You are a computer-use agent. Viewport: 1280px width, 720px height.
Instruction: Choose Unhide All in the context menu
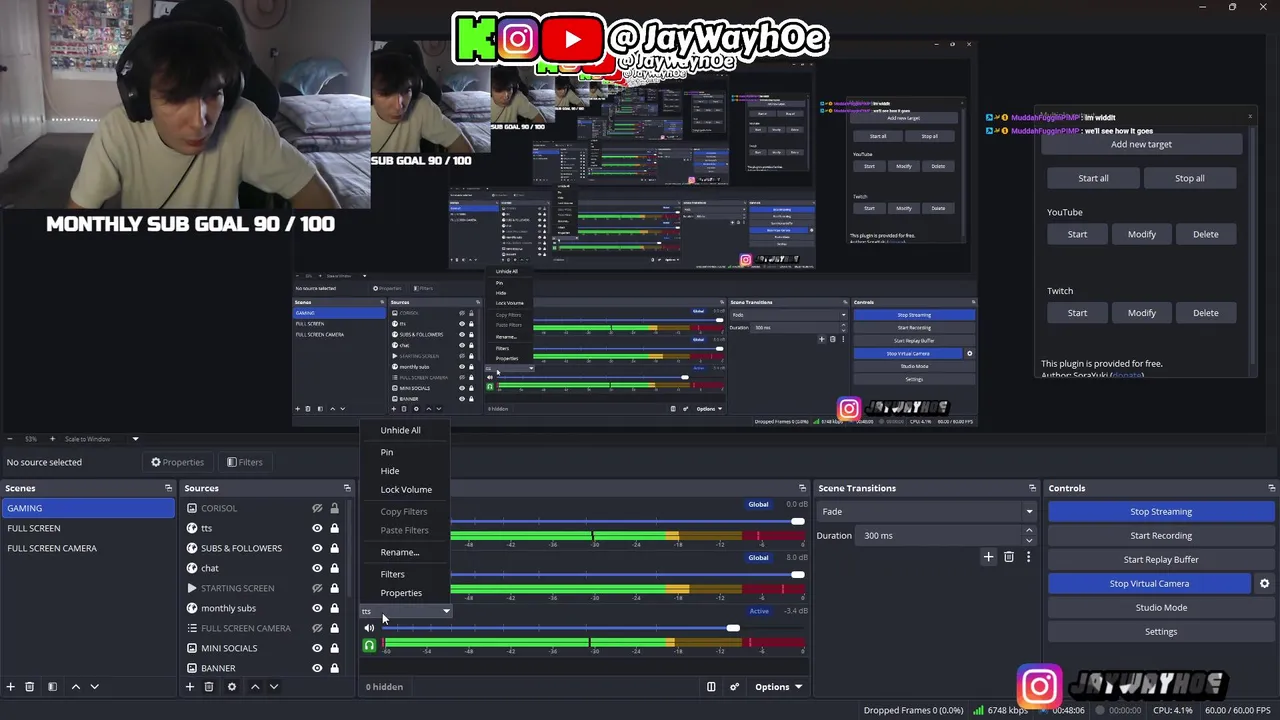pos(400,430)
